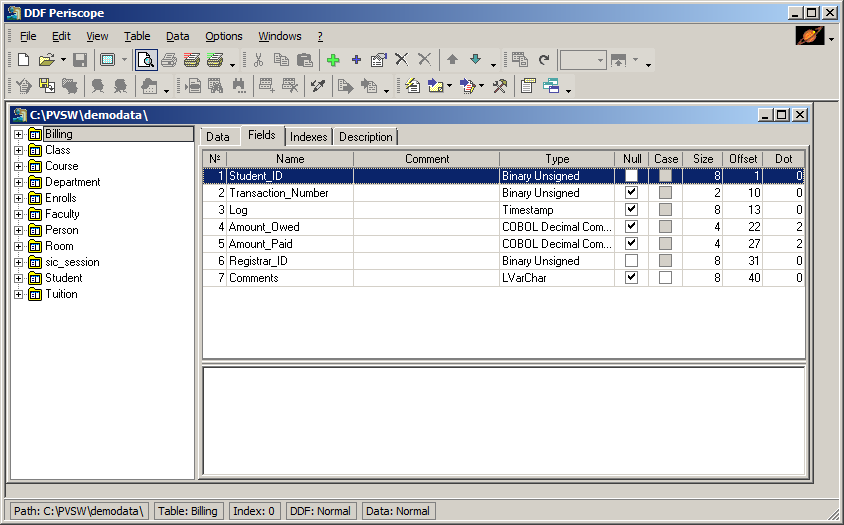Open the Edit menu
This screenshot has height=525, width=844.
[x=61, y=36]
